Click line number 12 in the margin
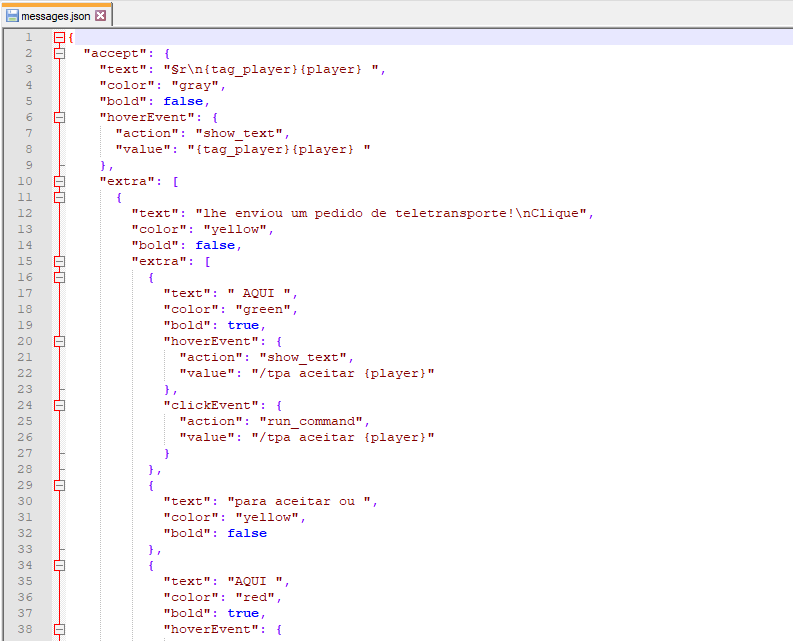 [28, 213]
